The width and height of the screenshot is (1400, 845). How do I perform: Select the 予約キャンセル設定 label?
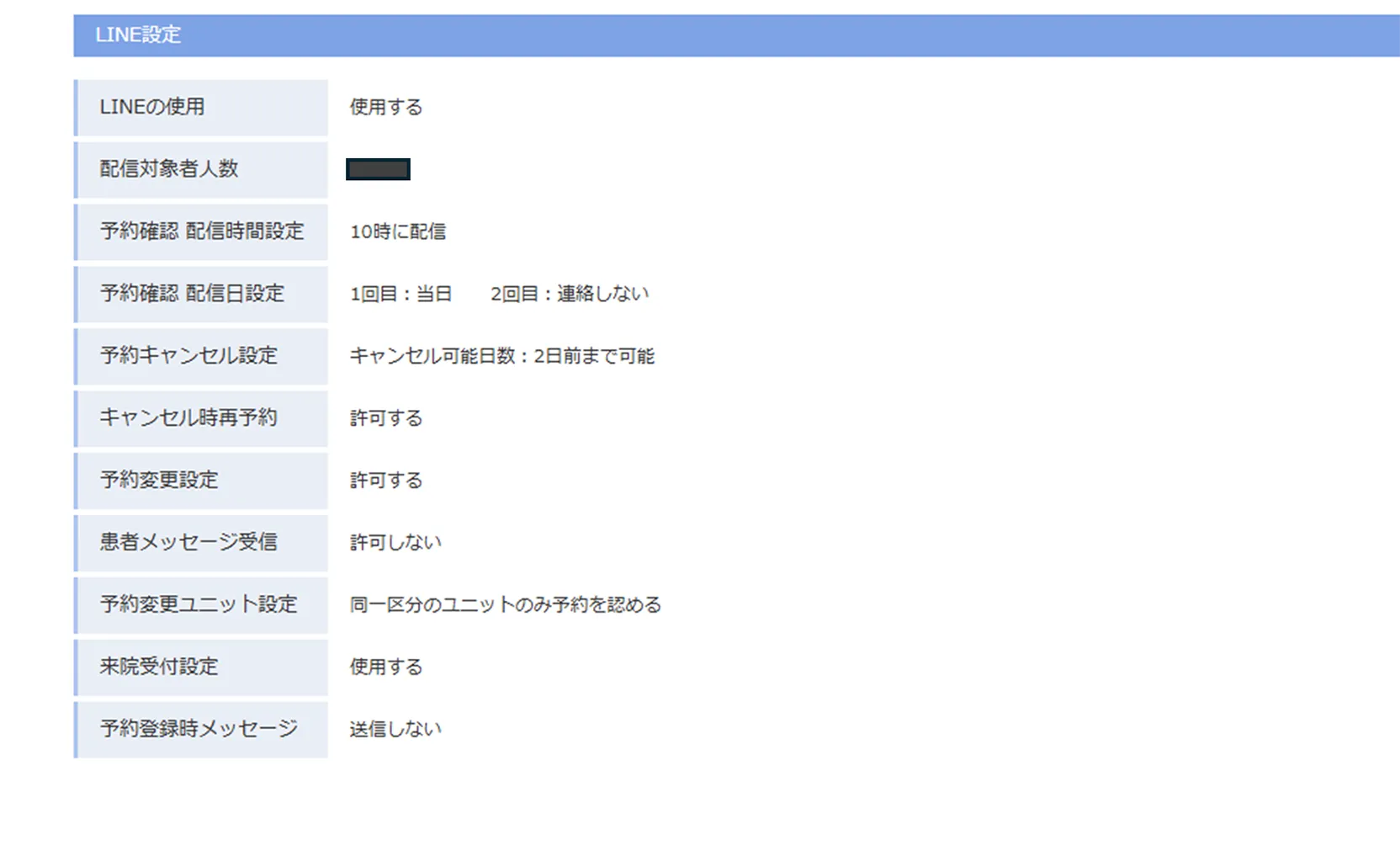click(x=188, y=356)
